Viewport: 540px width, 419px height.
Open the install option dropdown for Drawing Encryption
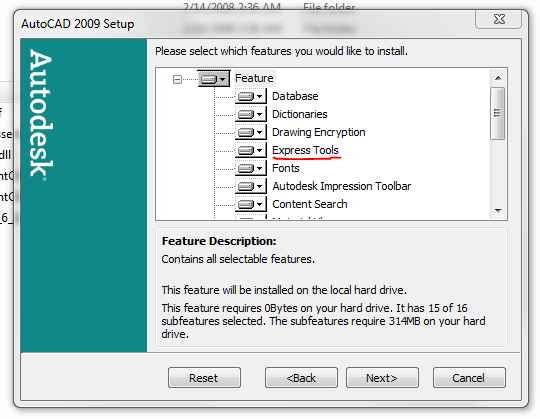click(251, 132)
